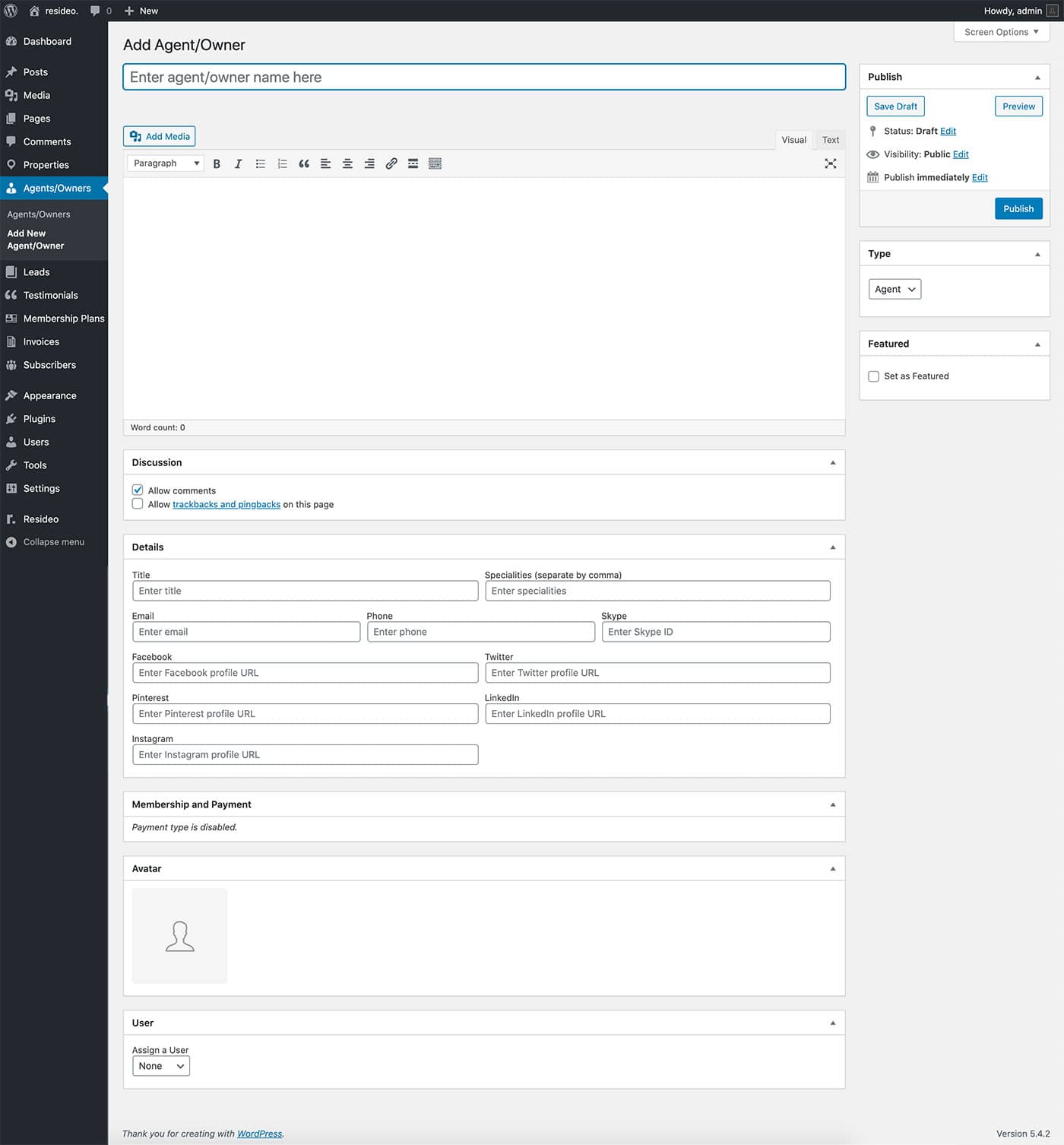Open Membership Plans in the sidebar

tap(63, 319)
